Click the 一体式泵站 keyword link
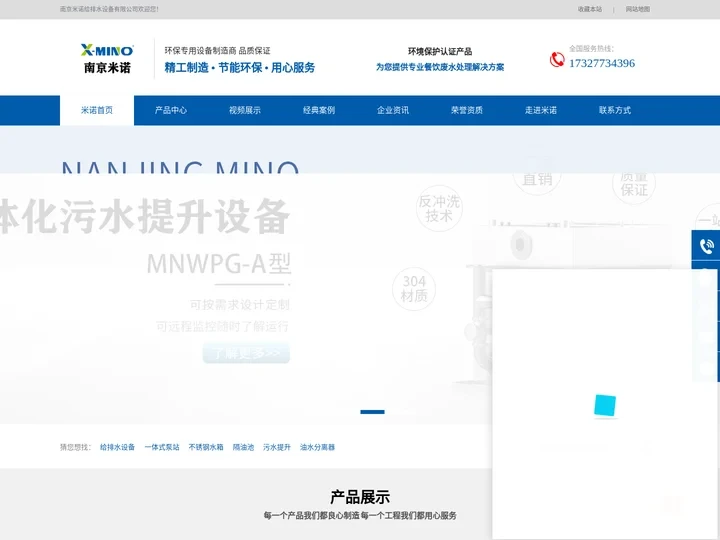Viewport: 720px width, 540px height. (x=162, y=447)
